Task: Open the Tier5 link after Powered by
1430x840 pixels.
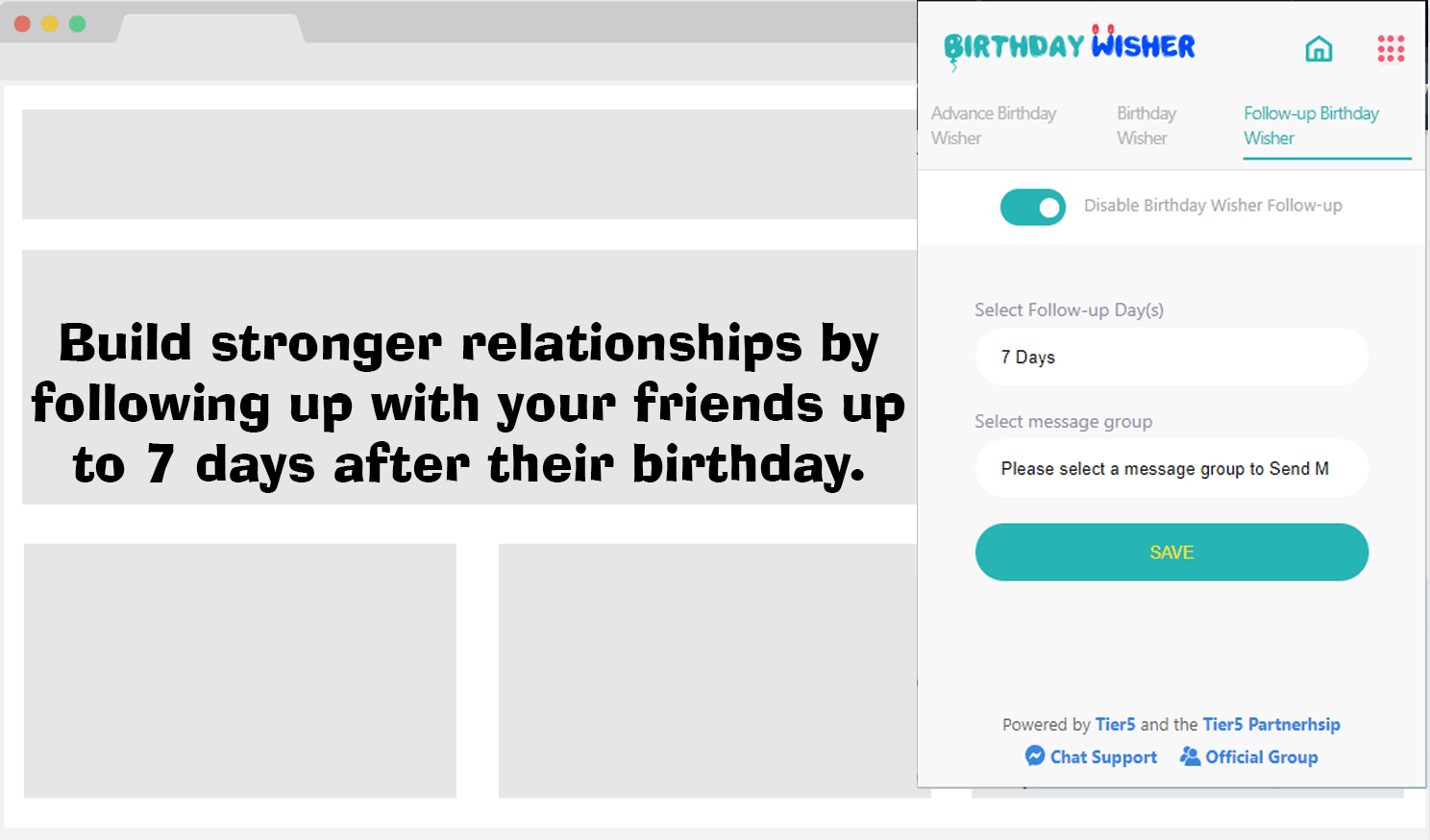Action: click(x=1115, y=725)
